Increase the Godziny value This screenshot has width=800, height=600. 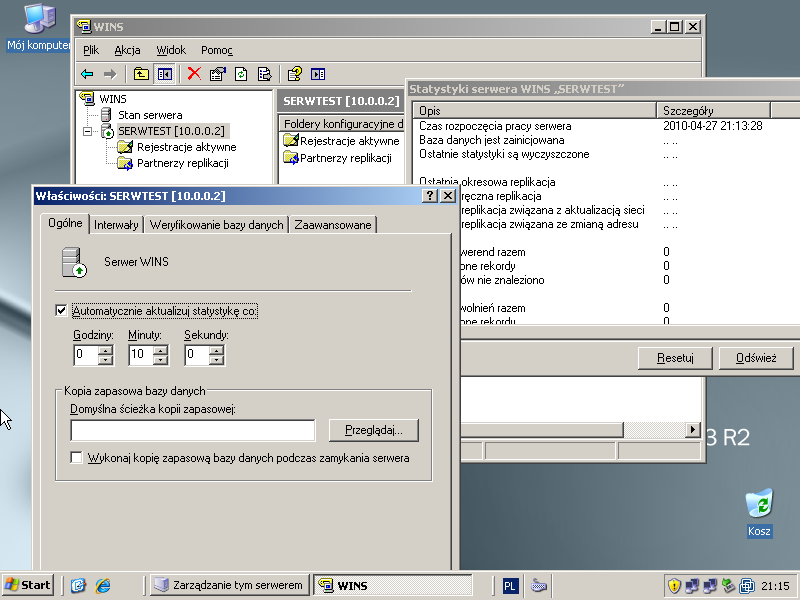click(x=106, y=351)
